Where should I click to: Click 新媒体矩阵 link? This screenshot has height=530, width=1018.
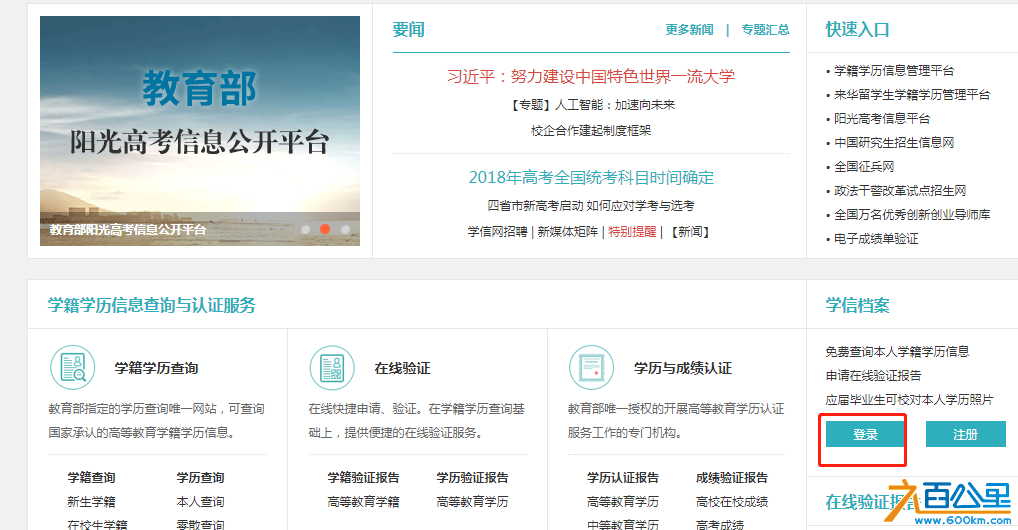tap(567, 232)
